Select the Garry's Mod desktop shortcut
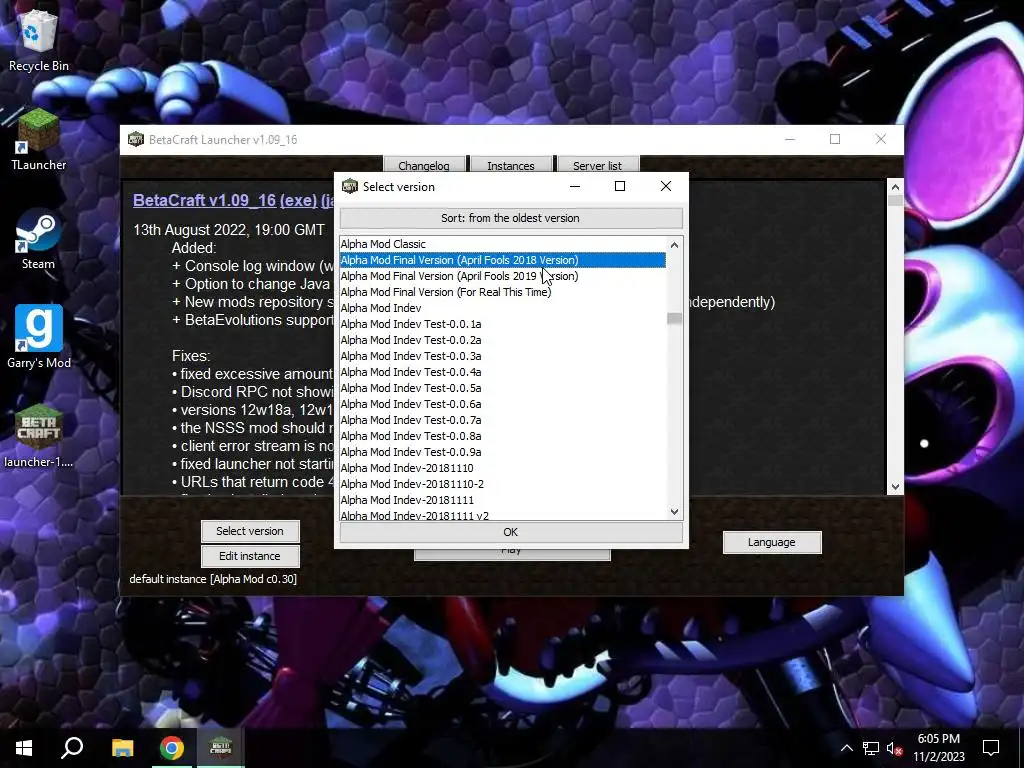This screenshot has height=768, width=1024. click(x=39, y=338)
